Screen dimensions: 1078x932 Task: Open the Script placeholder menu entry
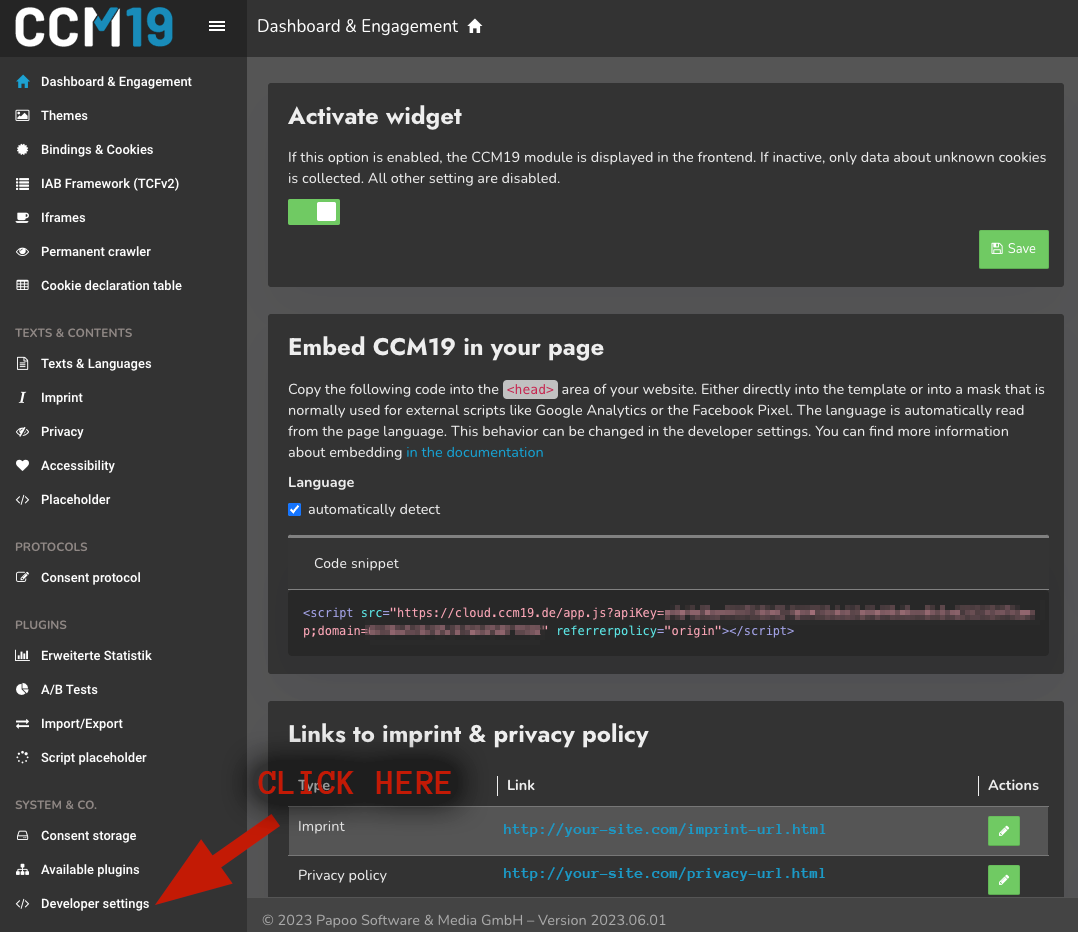pos(94,757)
